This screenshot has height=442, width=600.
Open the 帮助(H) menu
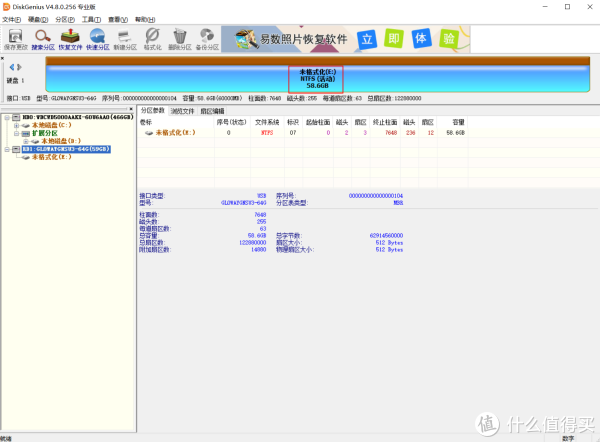point(145,20)
